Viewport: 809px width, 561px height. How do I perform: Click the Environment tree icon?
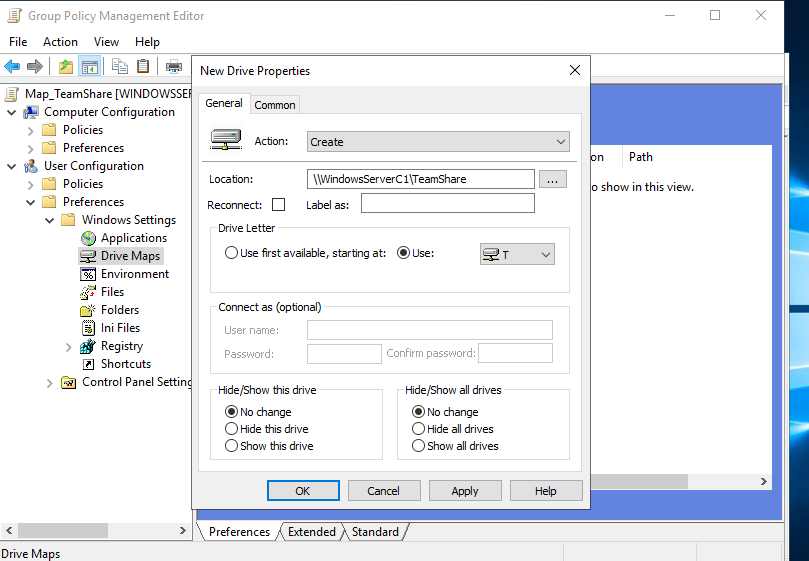pos(88,274)
